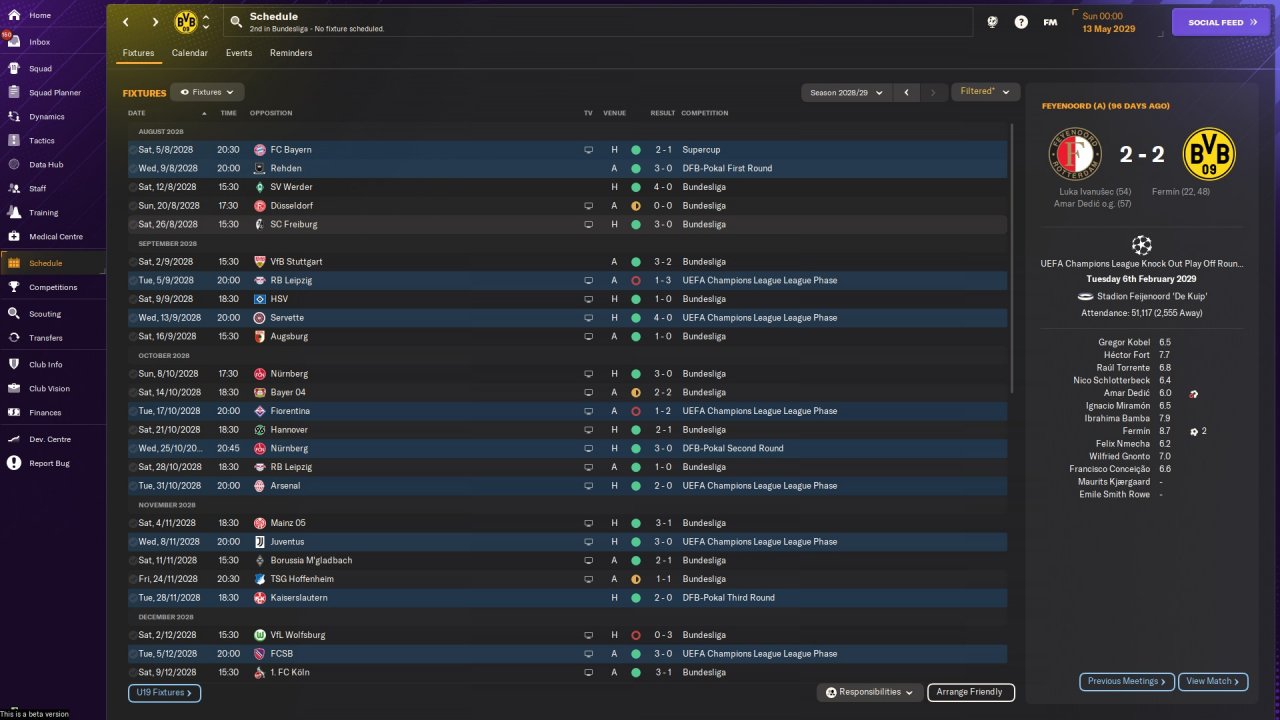
Task: Switch to the Reminders tab
Action: (291, 53)
